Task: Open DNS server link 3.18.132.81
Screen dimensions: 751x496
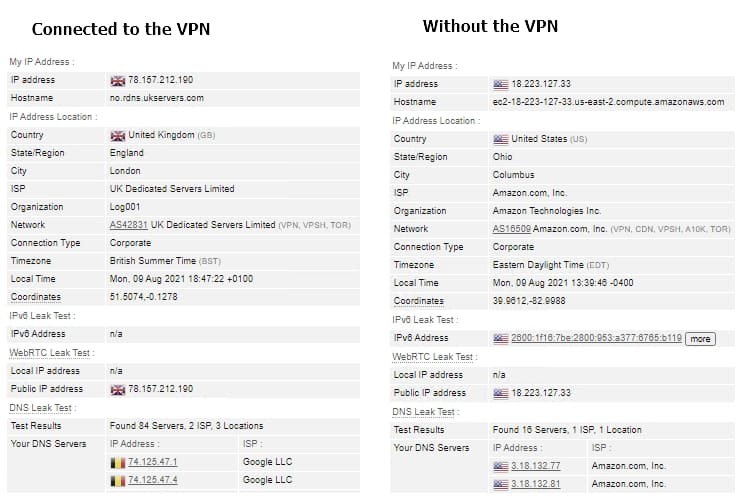Action: pos(535,484)
